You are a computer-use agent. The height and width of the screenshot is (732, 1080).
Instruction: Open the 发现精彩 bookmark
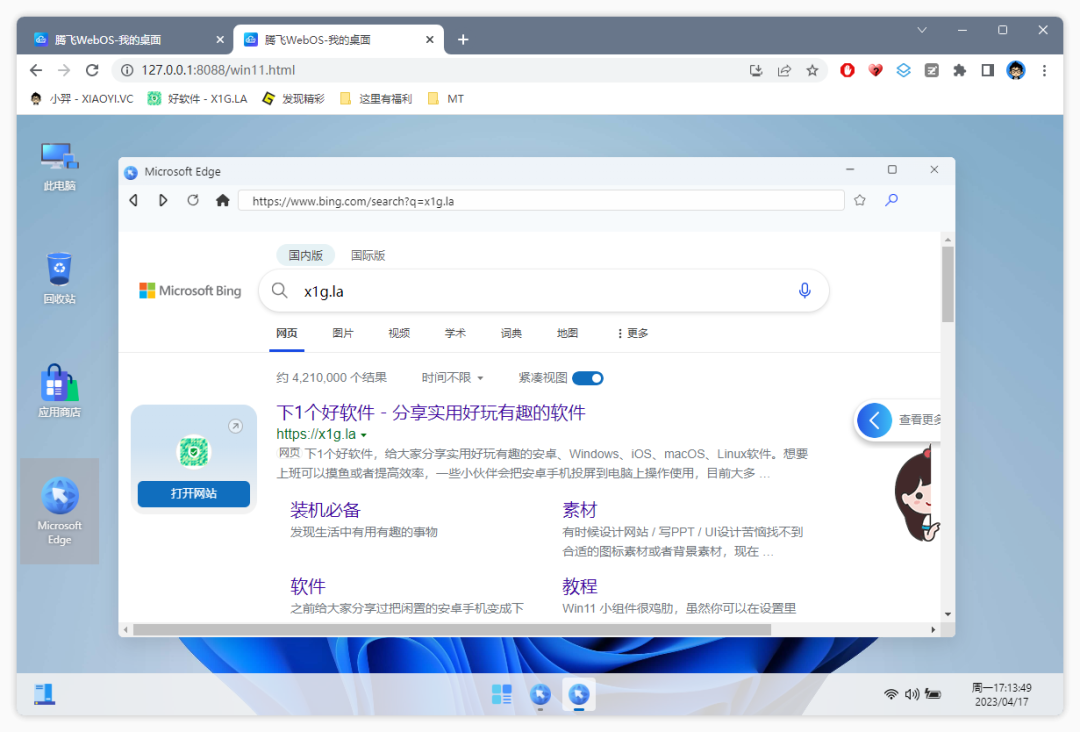click(x=293, y=99)
